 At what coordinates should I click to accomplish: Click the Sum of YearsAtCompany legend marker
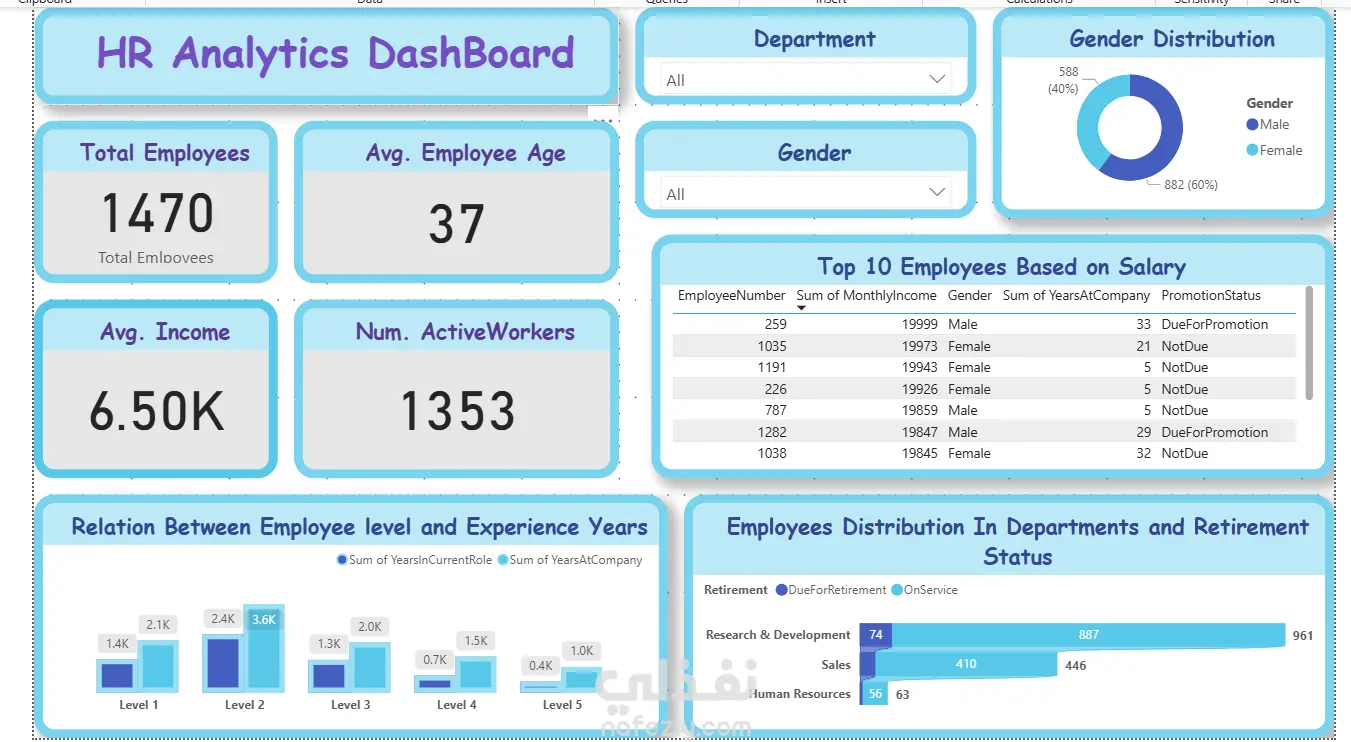[503, 560]
